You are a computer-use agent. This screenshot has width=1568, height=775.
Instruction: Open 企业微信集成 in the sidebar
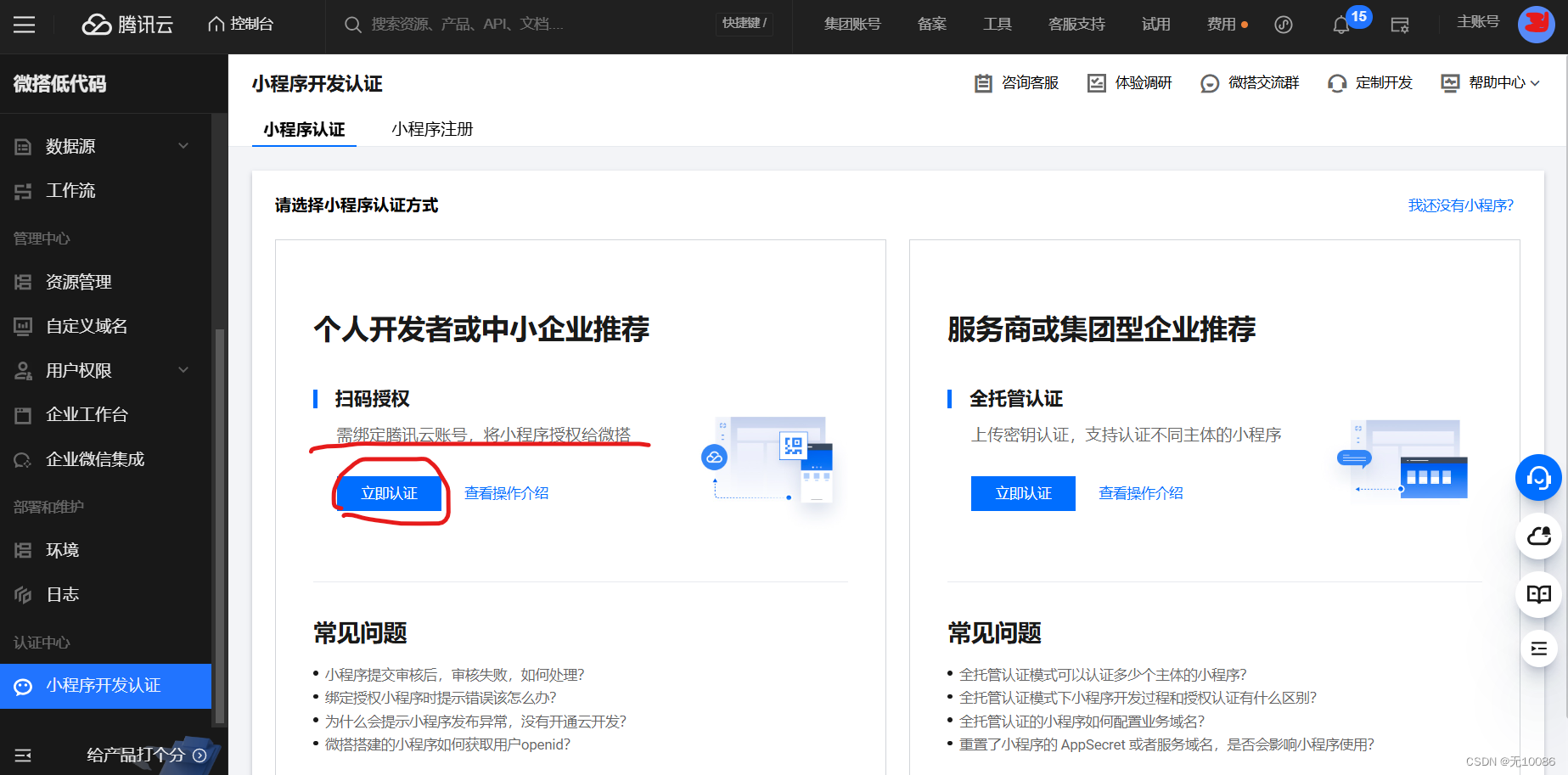(x=105, y=459)
